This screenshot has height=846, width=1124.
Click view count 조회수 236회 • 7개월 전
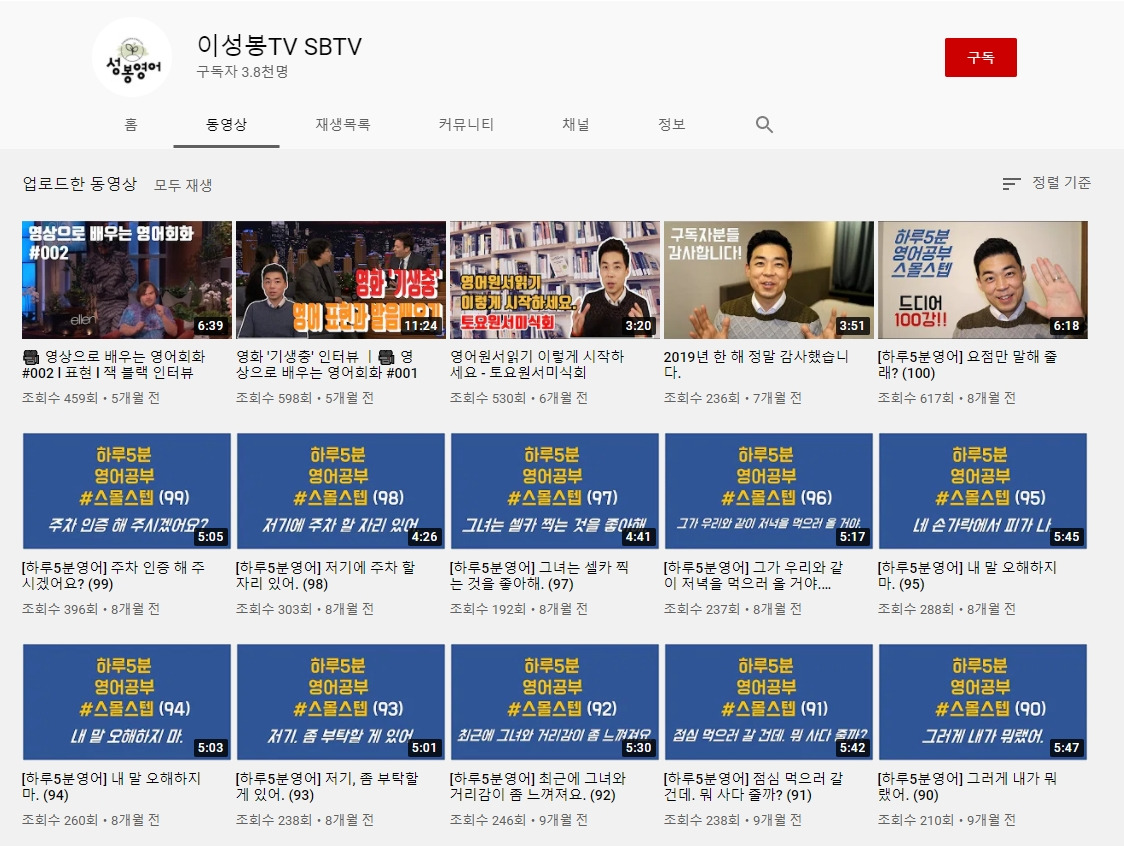coord(733,398)
